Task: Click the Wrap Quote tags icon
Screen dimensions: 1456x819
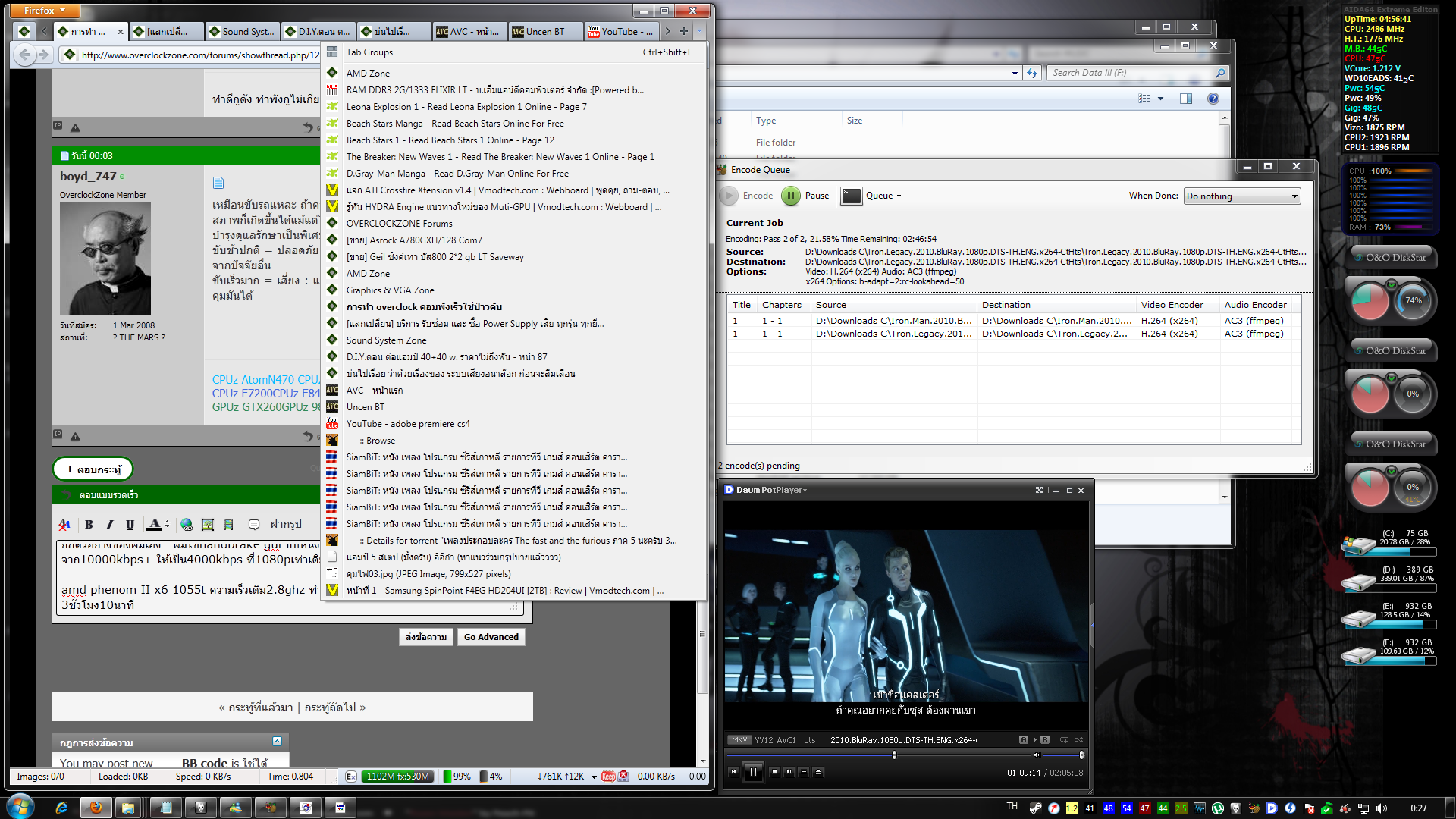Action: click(254, 524)
